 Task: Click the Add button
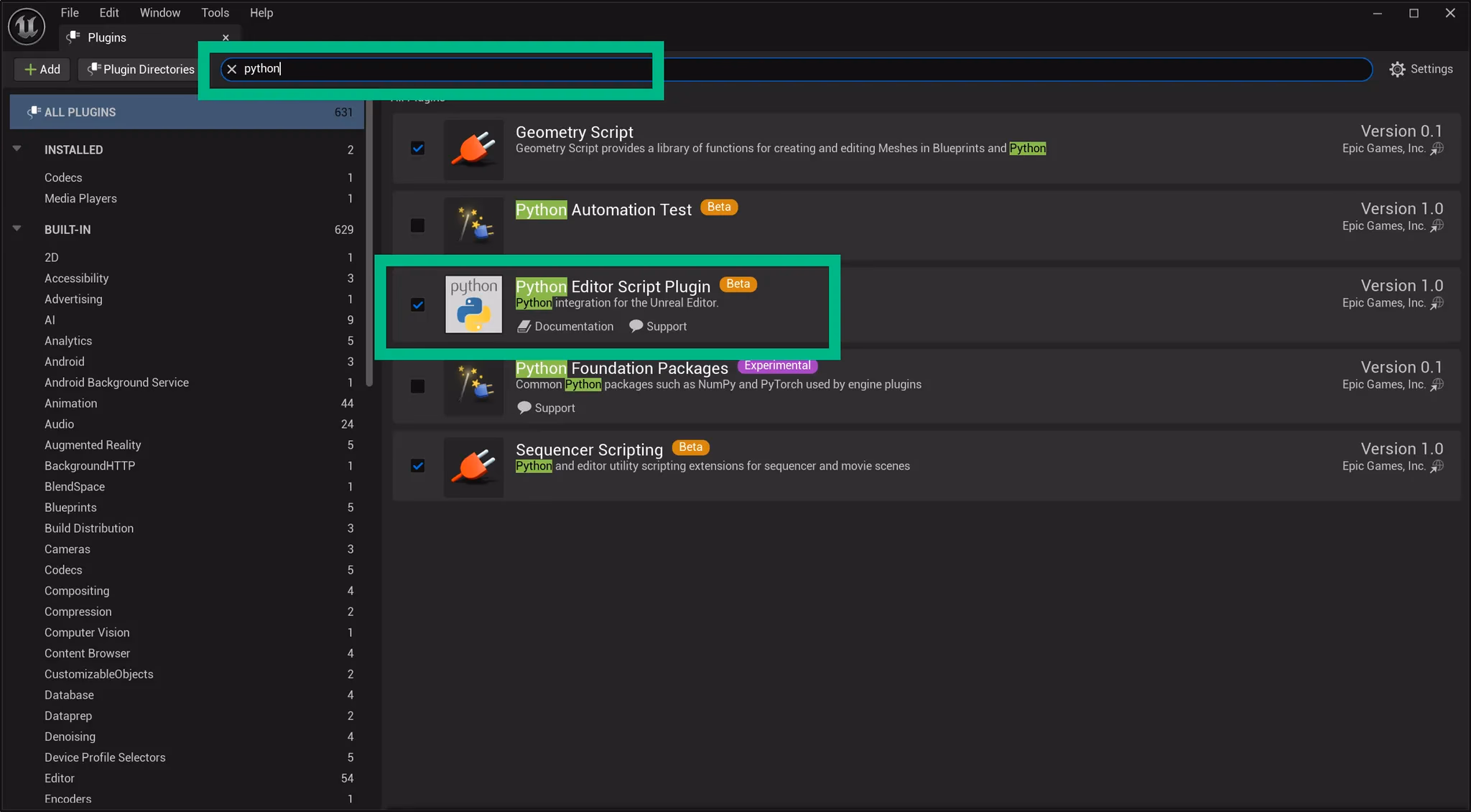(x=42, y=69)
